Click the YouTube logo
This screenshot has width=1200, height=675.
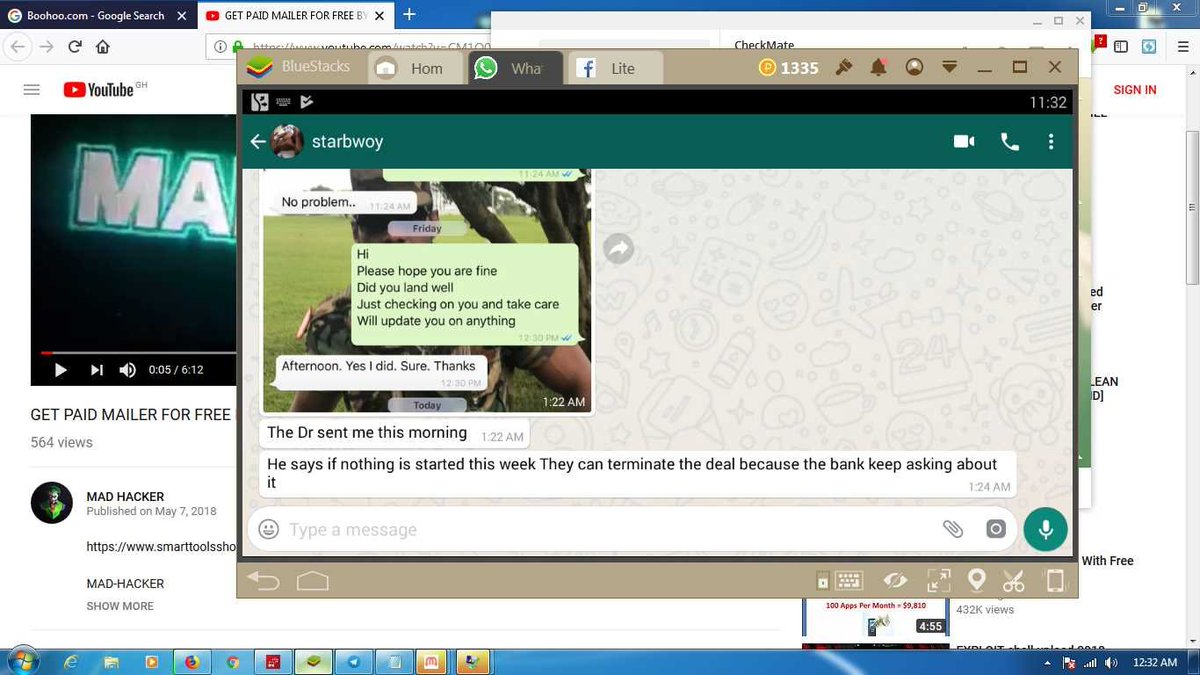(x=99, y=90)
